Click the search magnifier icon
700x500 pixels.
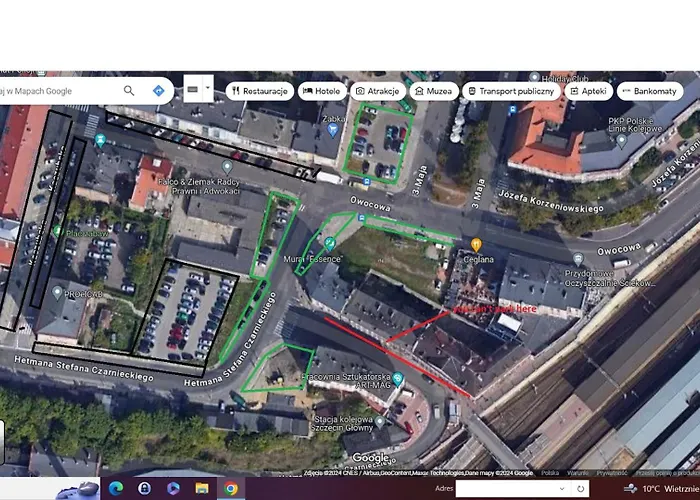point(129,91)
